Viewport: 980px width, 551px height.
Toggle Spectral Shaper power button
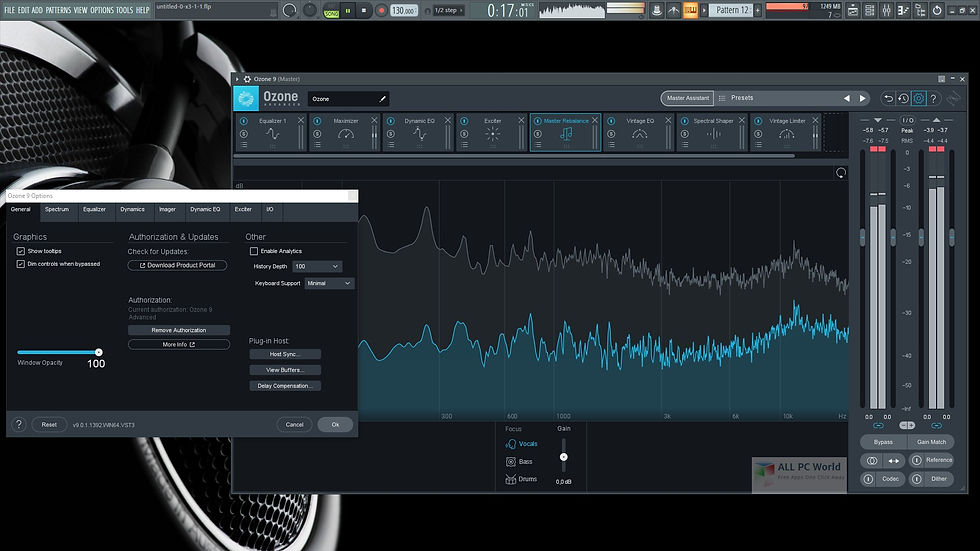click(685, 121)
